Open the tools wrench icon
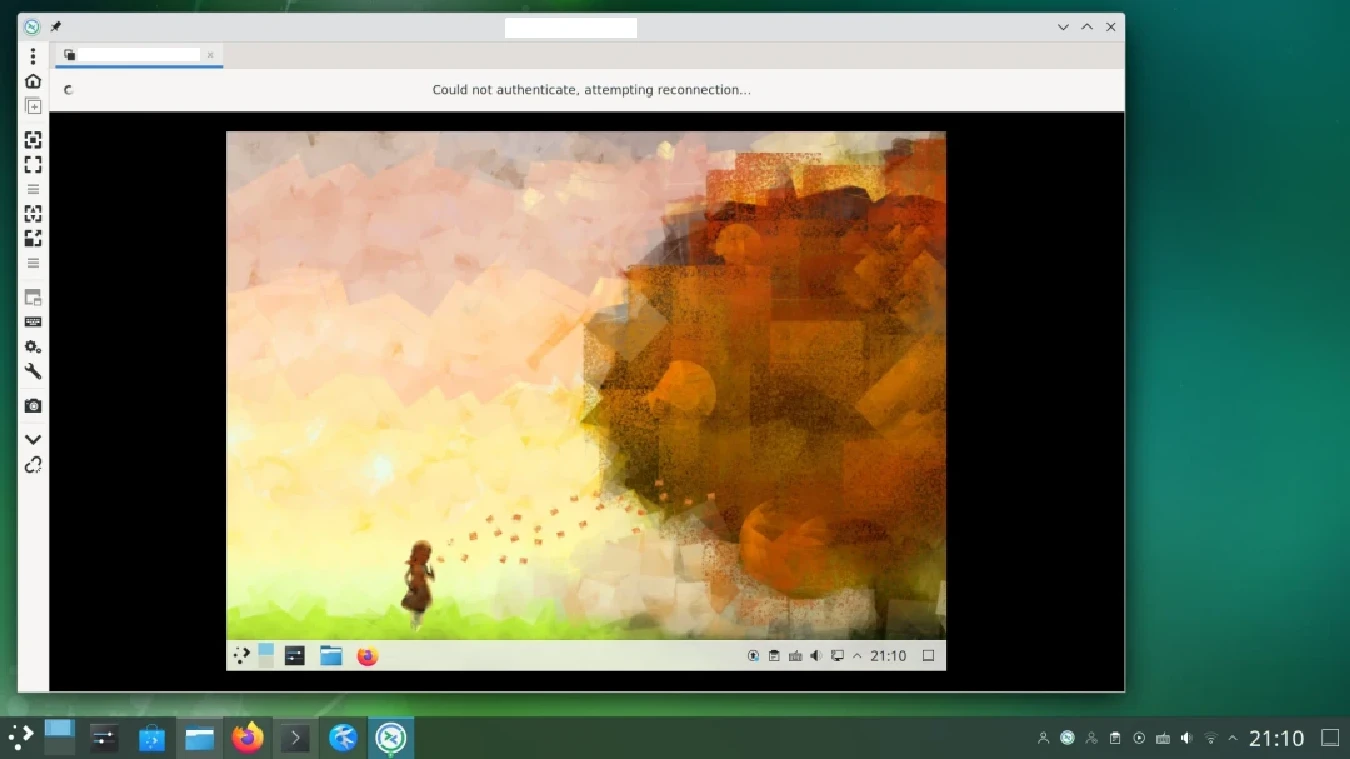 click(x=33, y=372)
